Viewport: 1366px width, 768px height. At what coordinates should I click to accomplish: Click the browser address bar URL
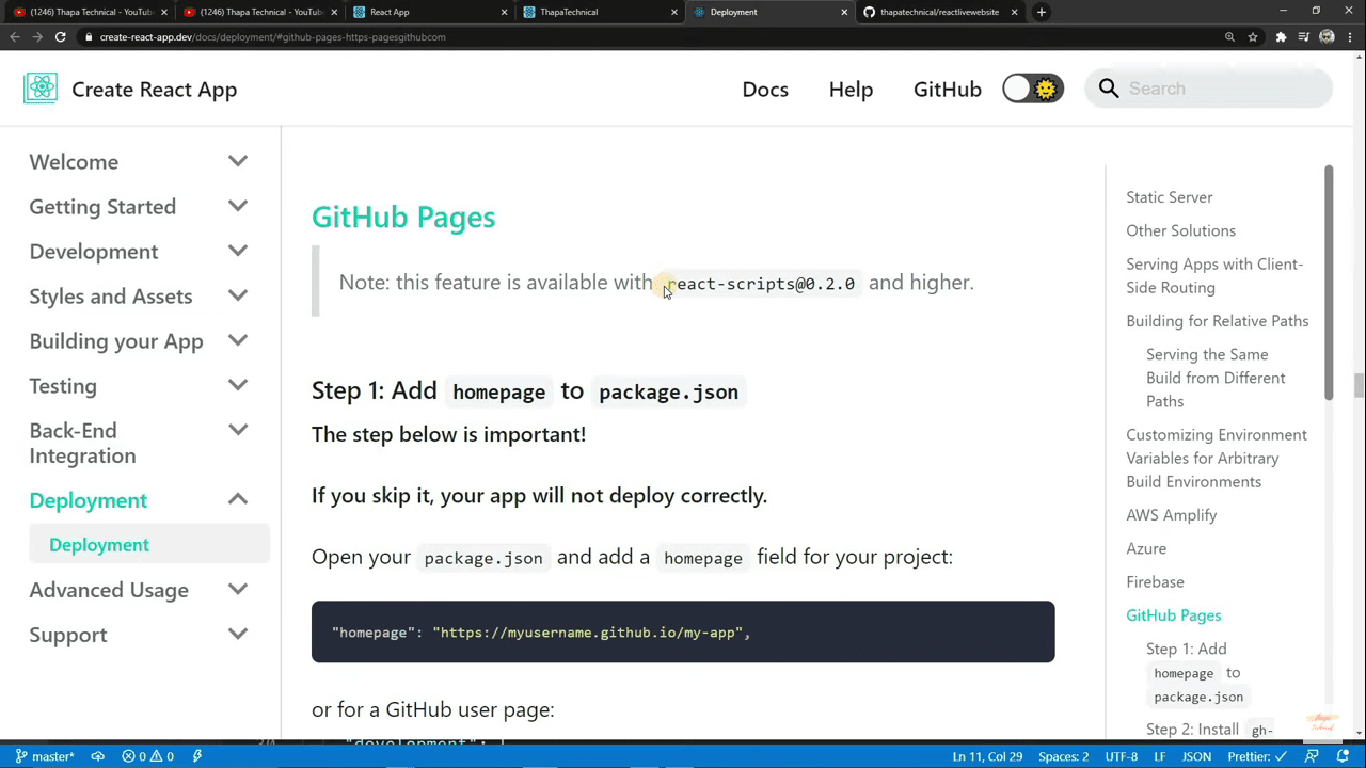click(x=273, y=37)
